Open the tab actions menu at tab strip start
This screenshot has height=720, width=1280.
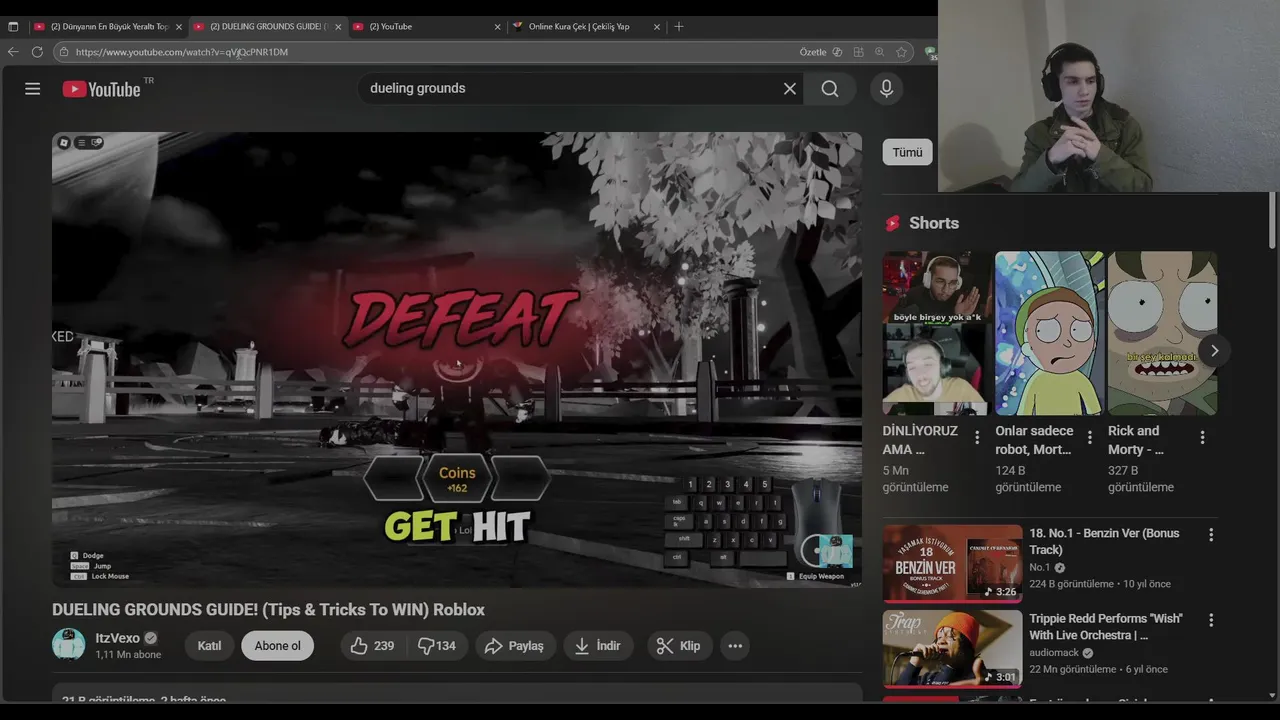[13, 27]
